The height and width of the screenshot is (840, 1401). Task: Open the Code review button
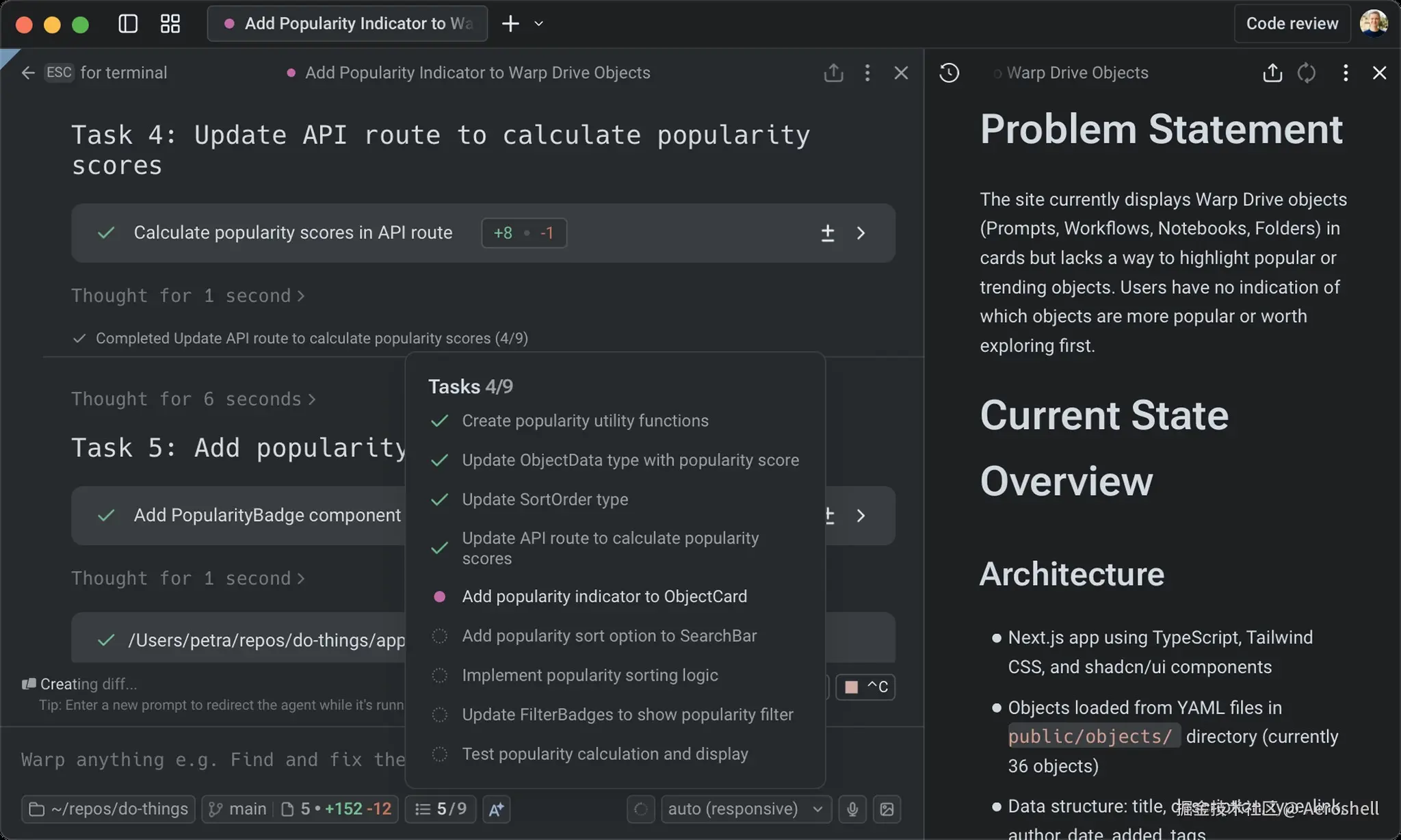pos(1292,24)
